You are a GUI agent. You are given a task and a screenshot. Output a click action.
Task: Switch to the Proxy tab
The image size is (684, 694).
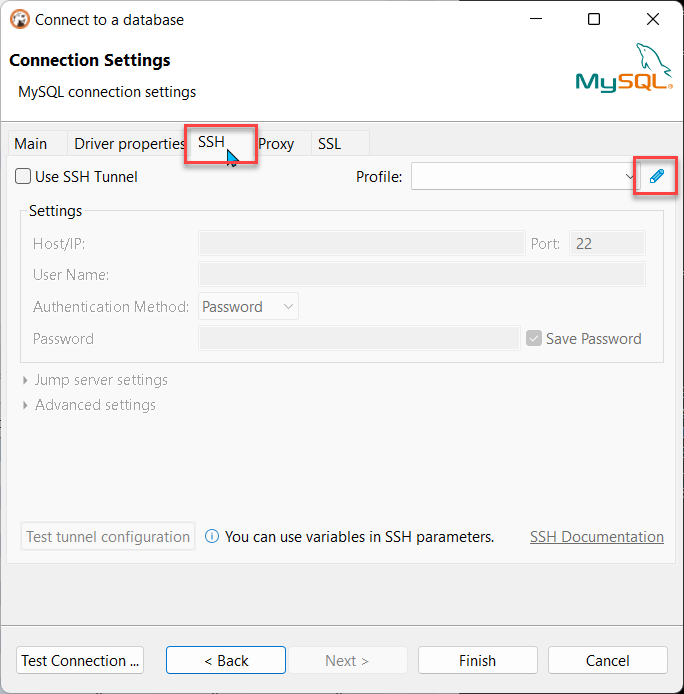(277, 144)
